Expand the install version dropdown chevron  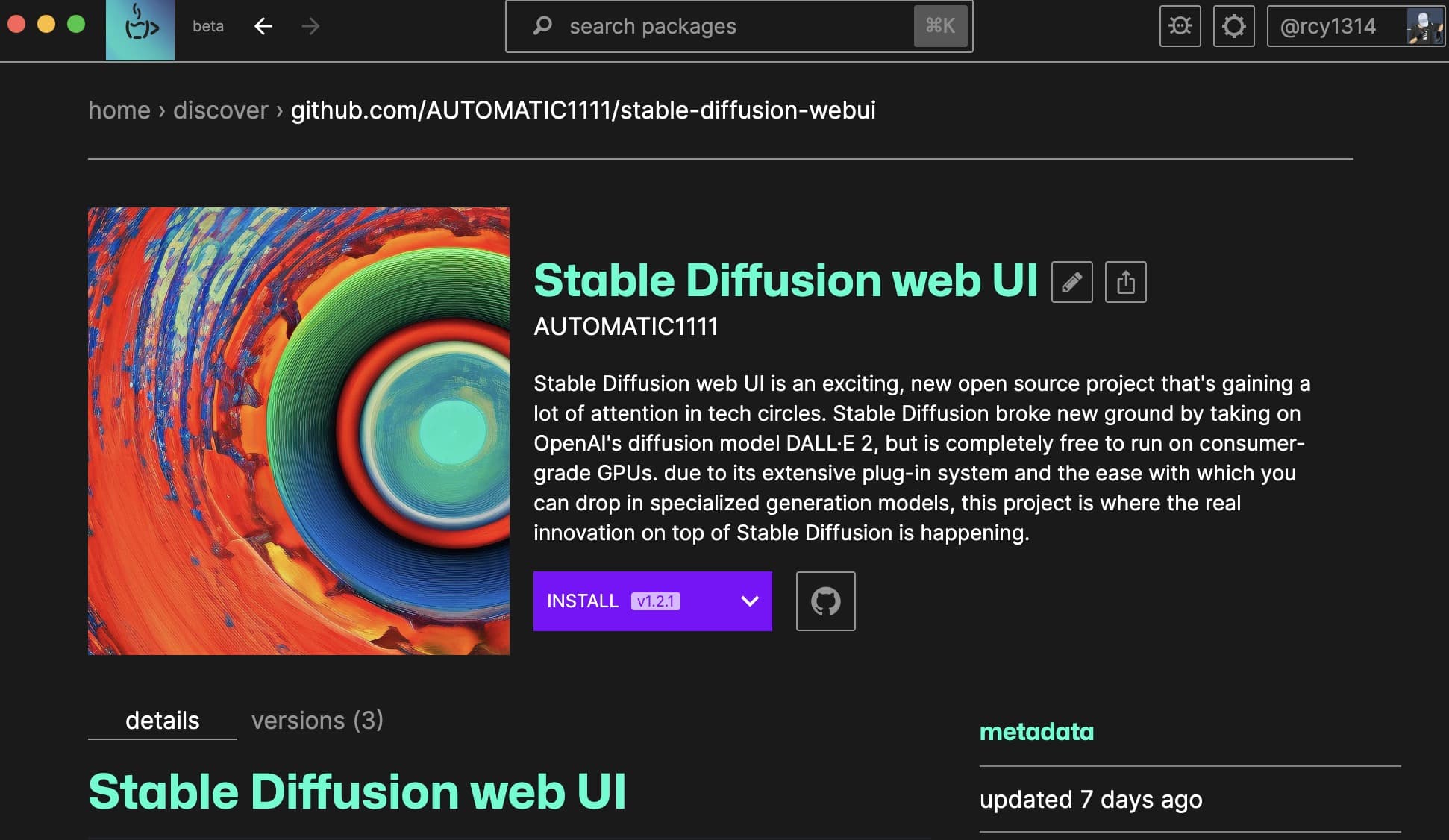(x=749, y=601)
